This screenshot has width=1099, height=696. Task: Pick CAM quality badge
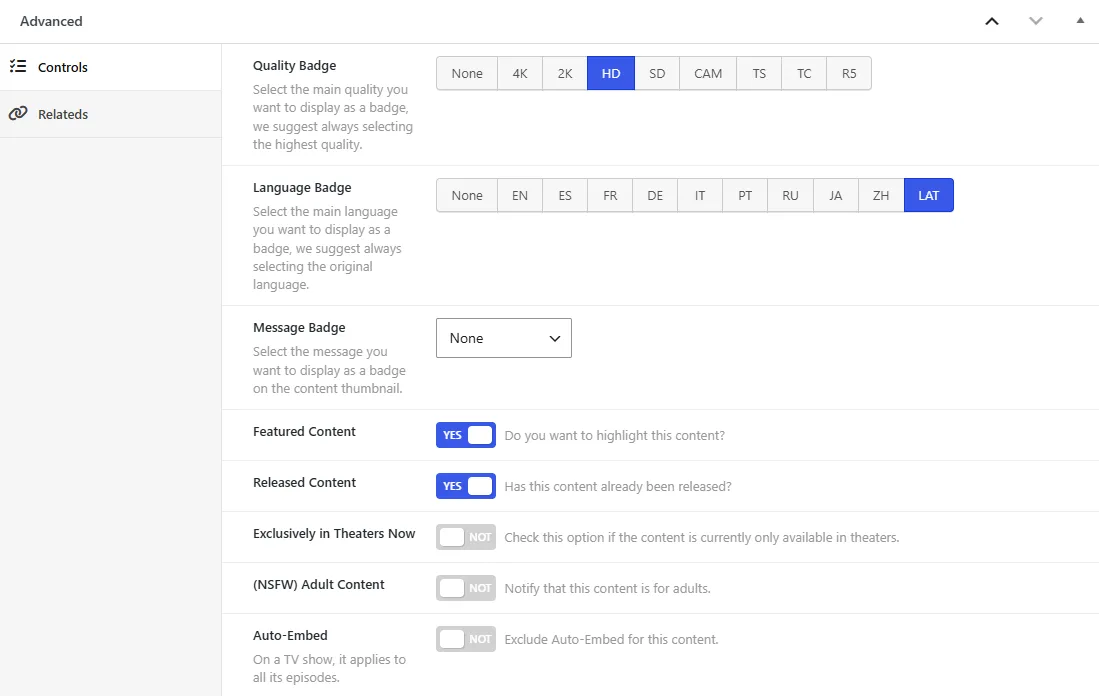coord(708,74)
